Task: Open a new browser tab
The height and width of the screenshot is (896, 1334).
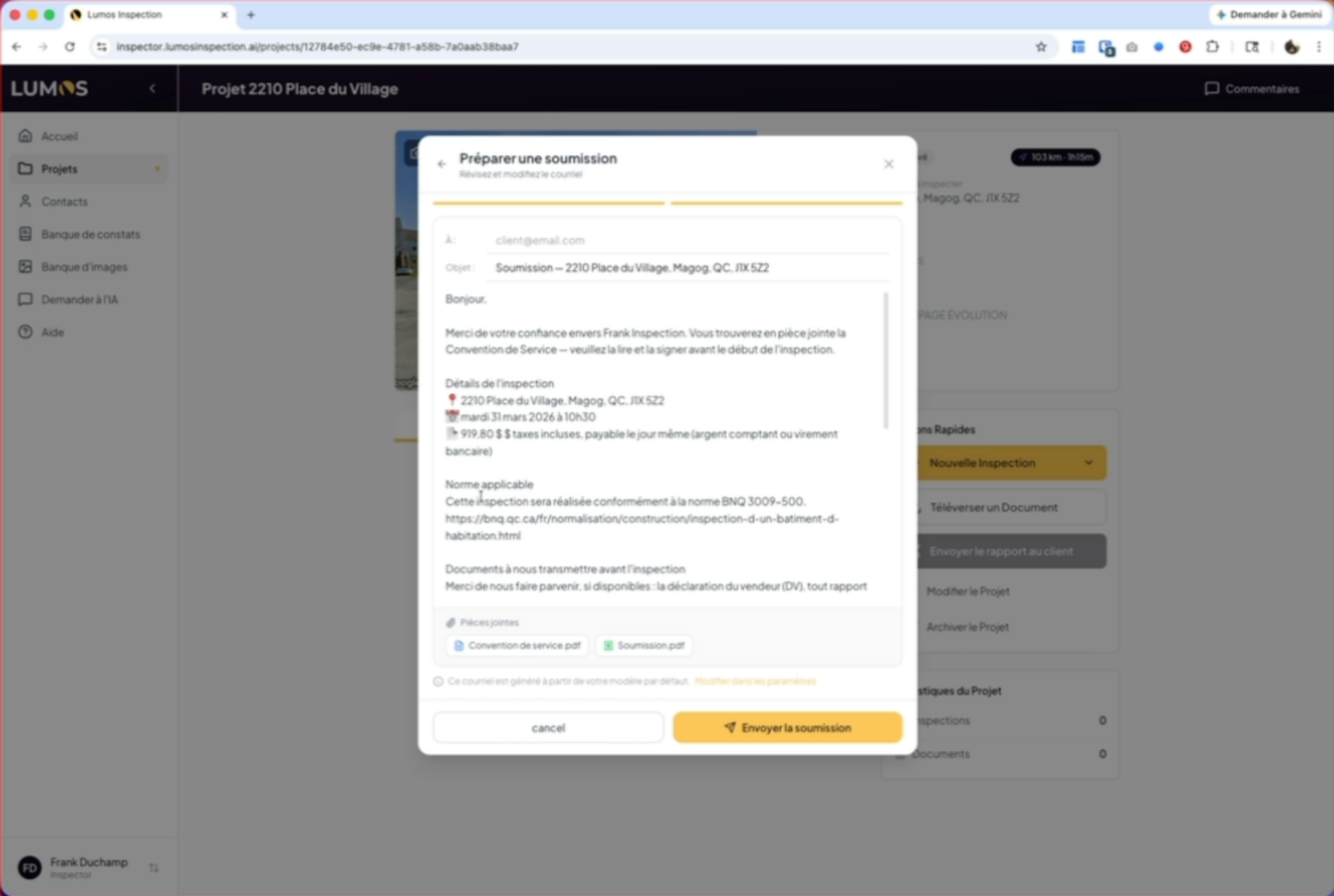Action: [251, 15]
